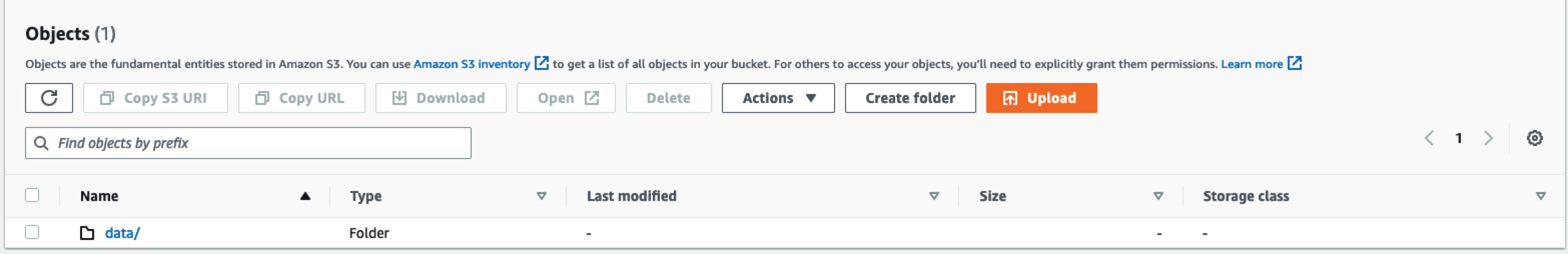Focus the Find objects by prefix field
This screenshot has height=254, width=1568.
point(248,143)
